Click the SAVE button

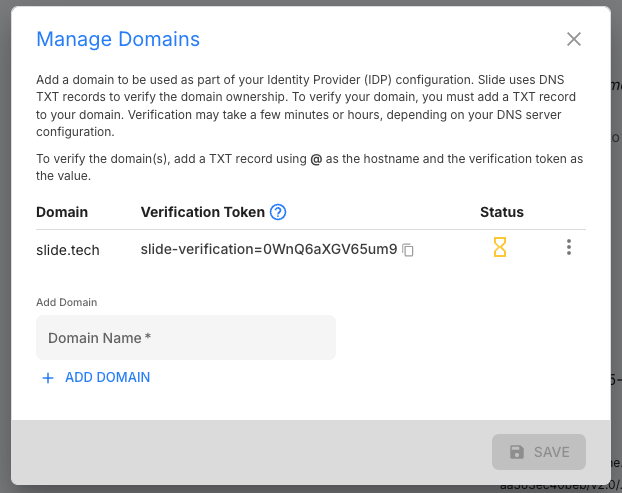[539, 452]
